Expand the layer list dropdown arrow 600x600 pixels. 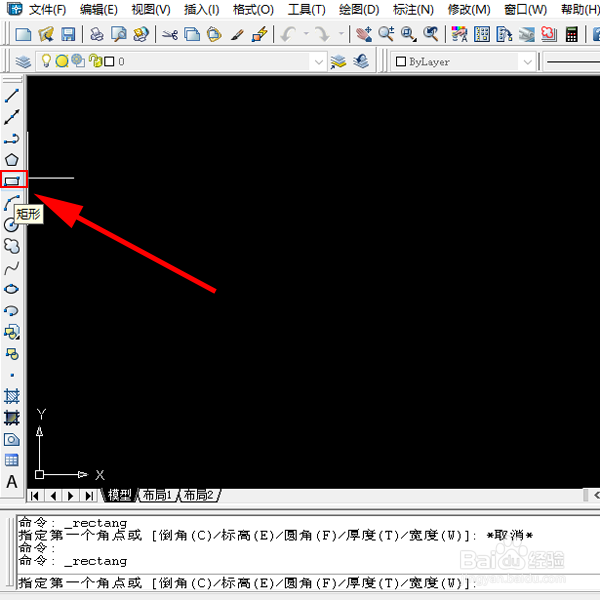pos(318,62)
